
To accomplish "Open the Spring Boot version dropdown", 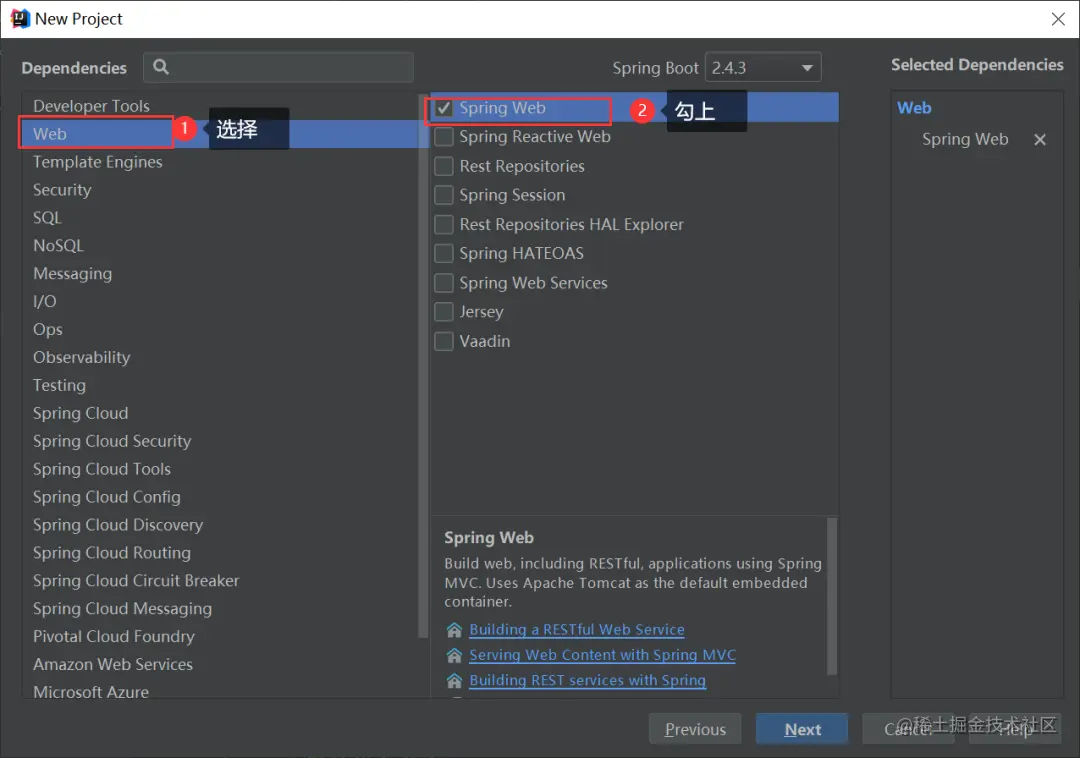I will 763,67.
